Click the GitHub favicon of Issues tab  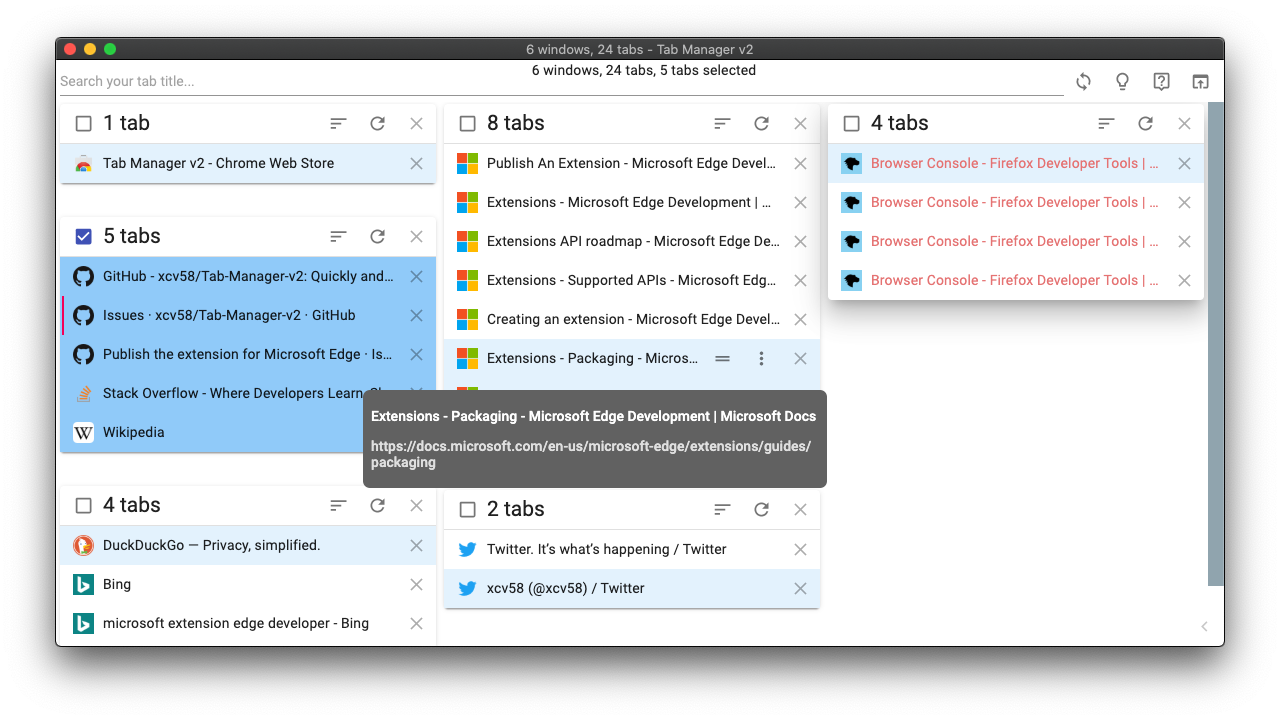click(x=84, y=315)
